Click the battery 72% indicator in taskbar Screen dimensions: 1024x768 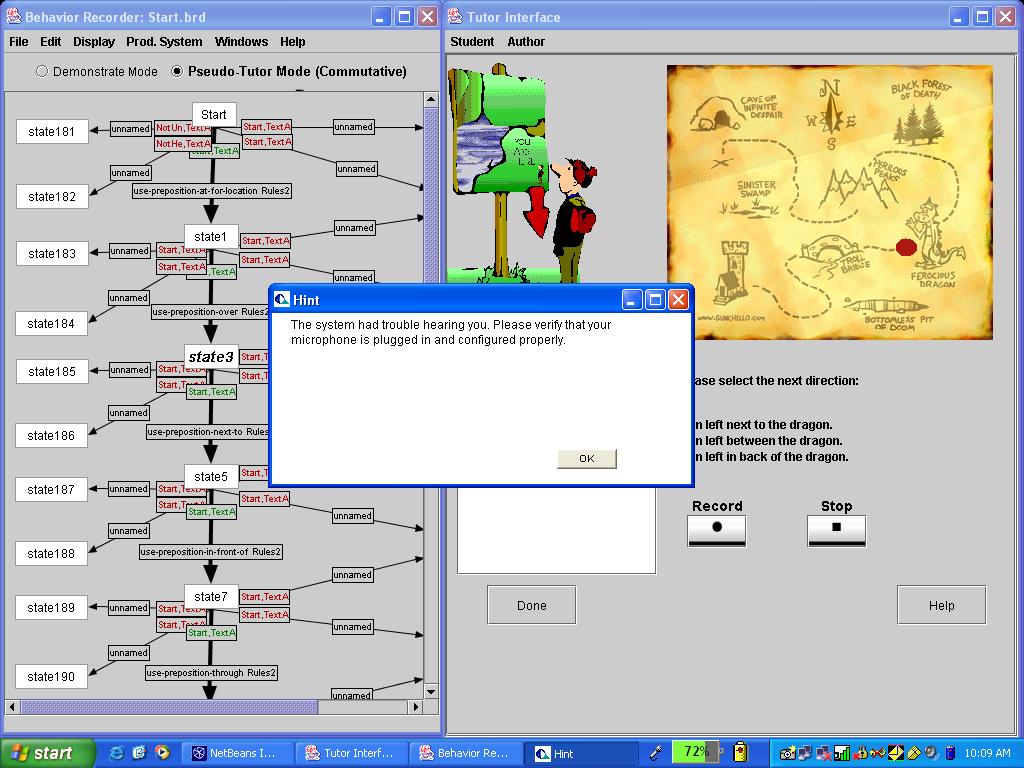click(x=696, y=752)
